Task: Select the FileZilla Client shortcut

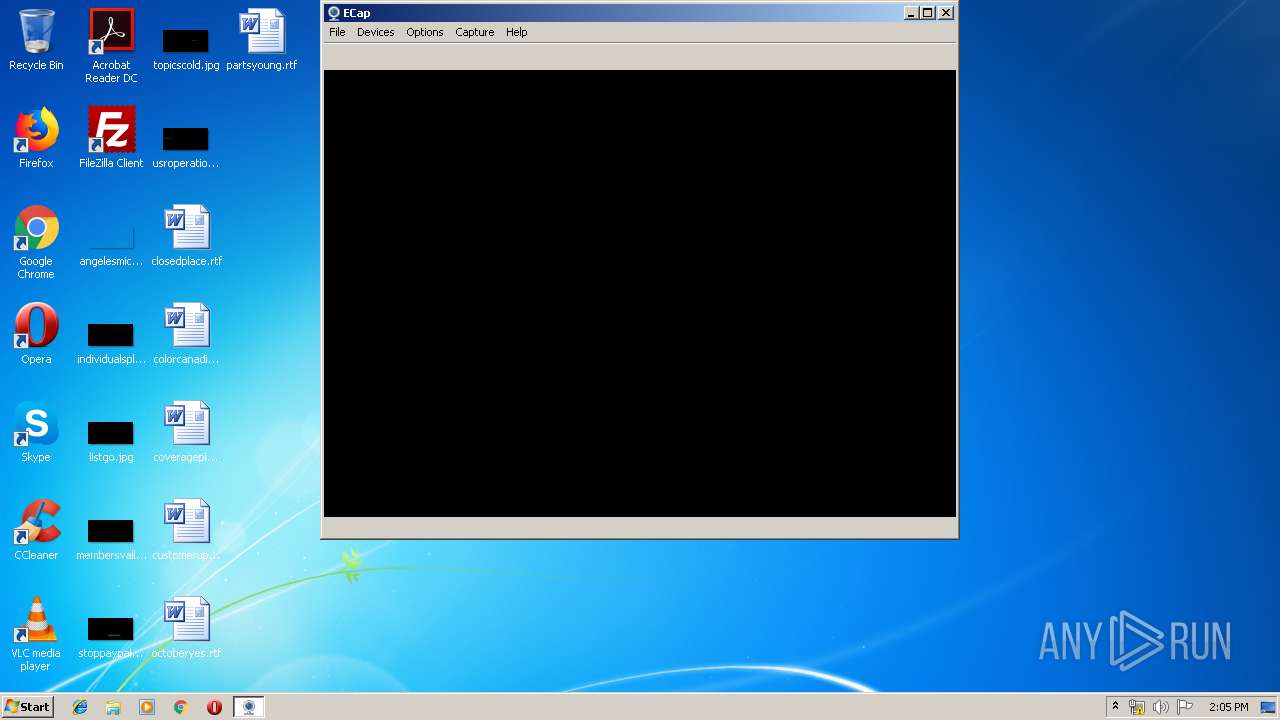Action: [x=111, y=139]
